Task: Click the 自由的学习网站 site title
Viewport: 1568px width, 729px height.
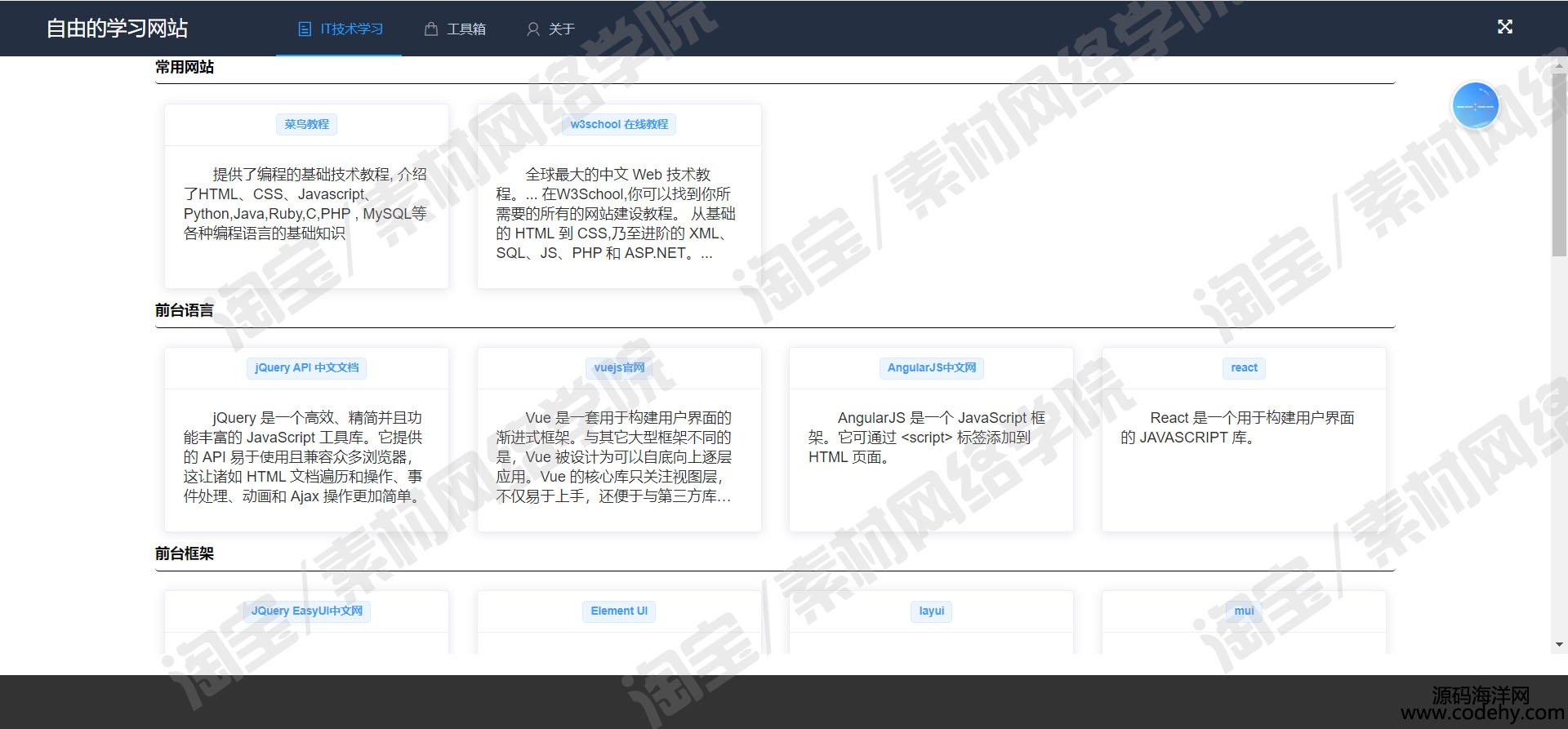Action: [117, 29]
